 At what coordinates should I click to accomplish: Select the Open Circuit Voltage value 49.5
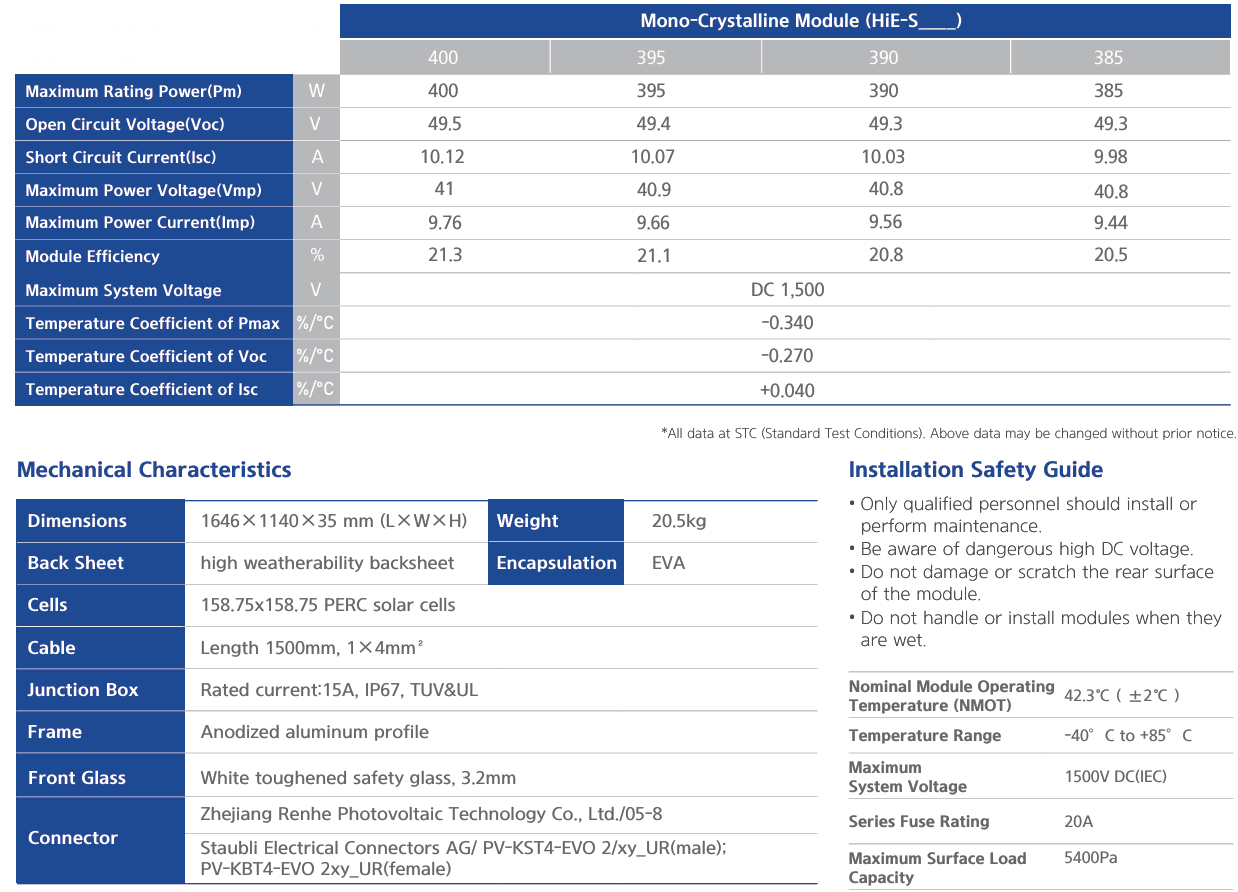pyautogui.click(x=443, y=124)
